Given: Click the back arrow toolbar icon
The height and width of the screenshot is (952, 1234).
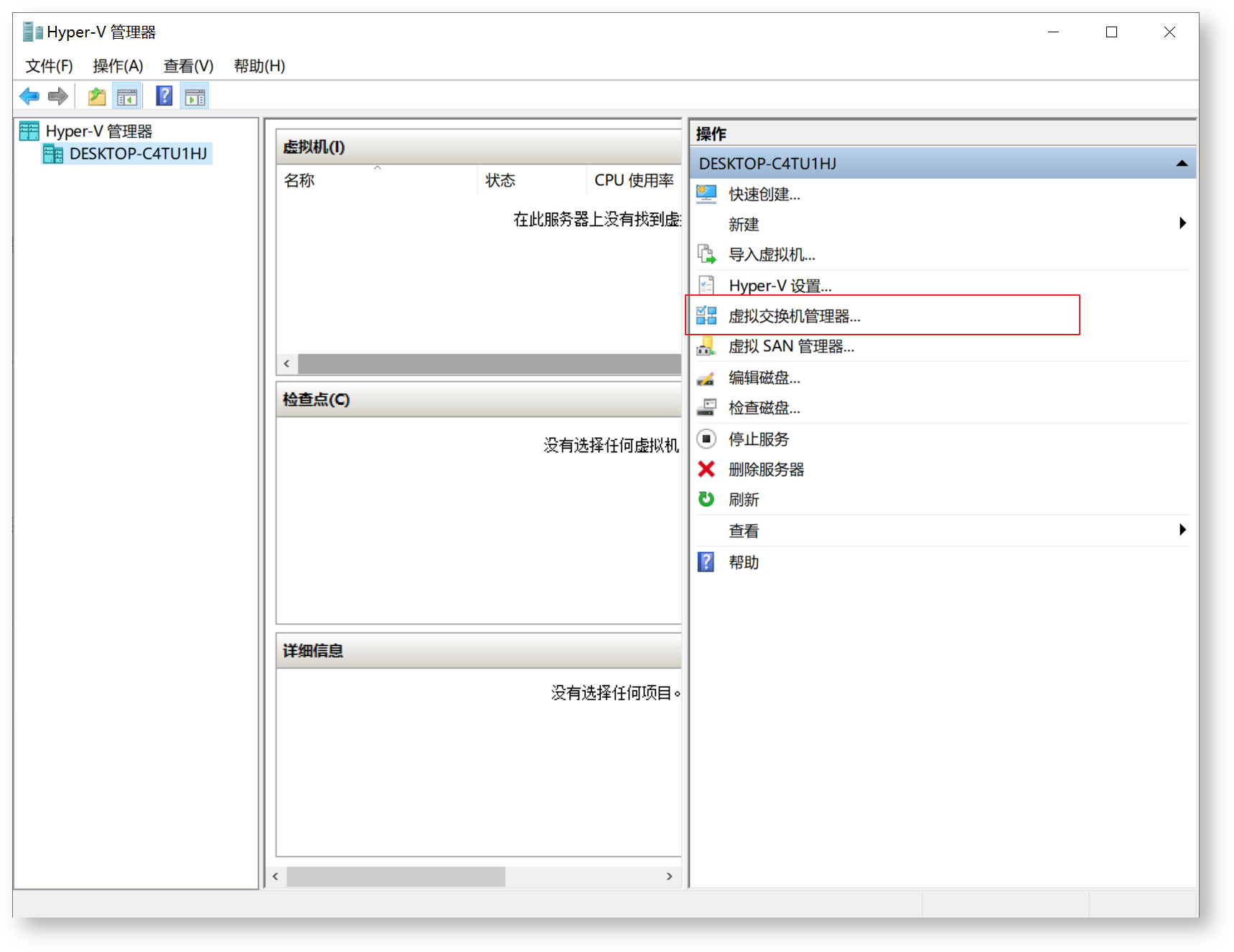Looking at the screenshot, I should (29, 96).
